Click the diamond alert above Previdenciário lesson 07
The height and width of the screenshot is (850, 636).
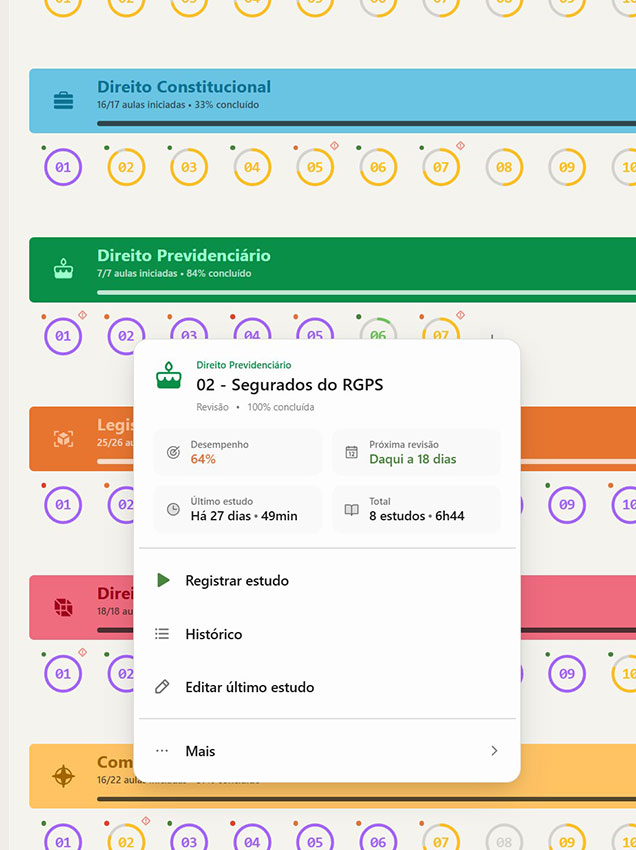[460, 314]
